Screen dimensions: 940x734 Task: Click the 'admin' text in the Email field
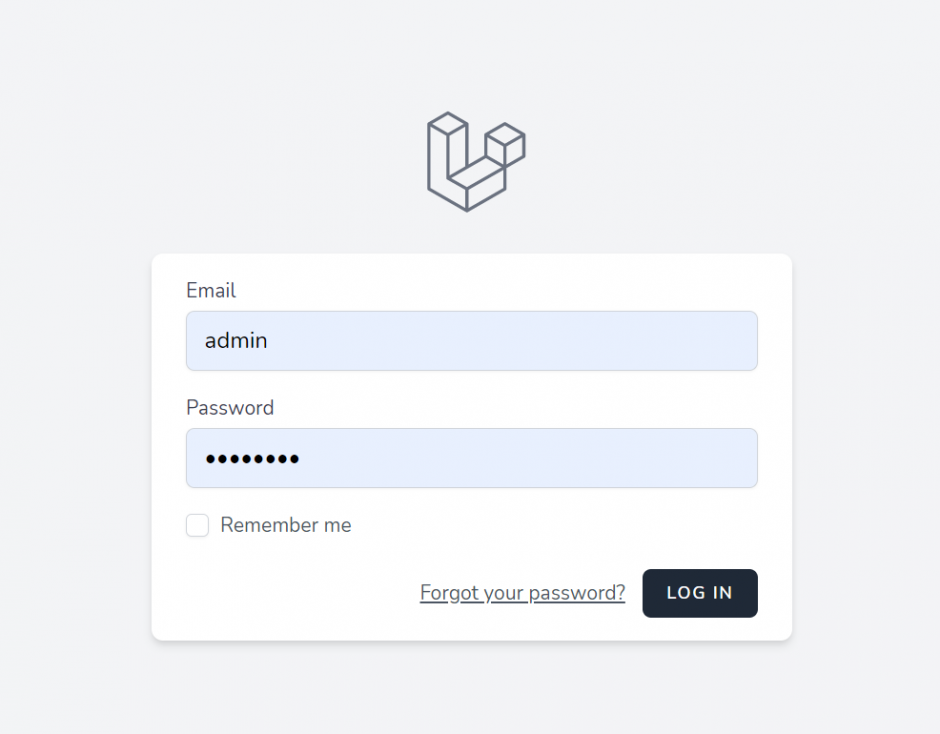236,341
